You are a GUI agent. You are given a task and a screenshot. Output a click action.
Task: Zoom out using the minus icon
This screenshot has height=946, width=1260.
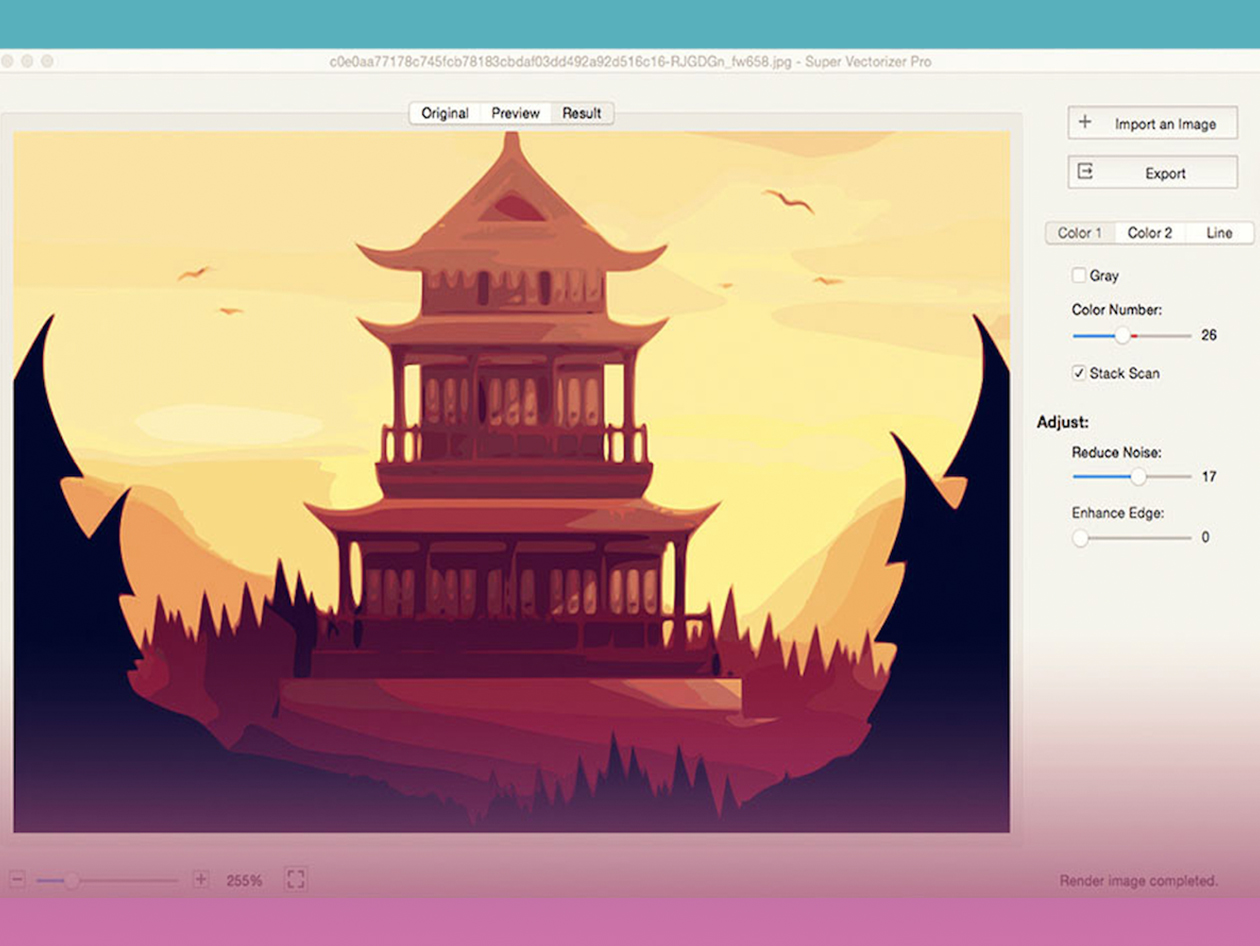click(x=16, y=880)
